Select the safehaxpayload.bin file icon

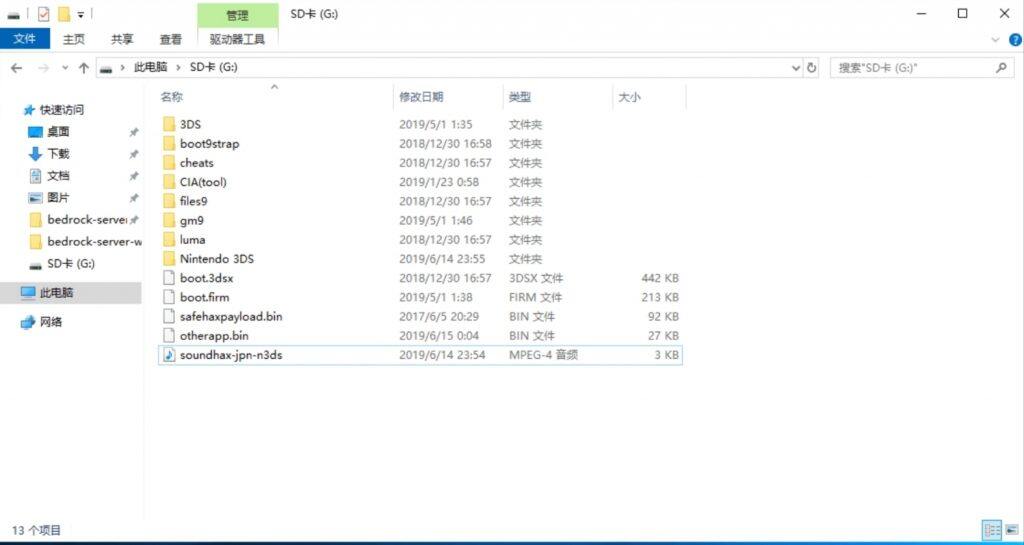(x=169, y=317)
